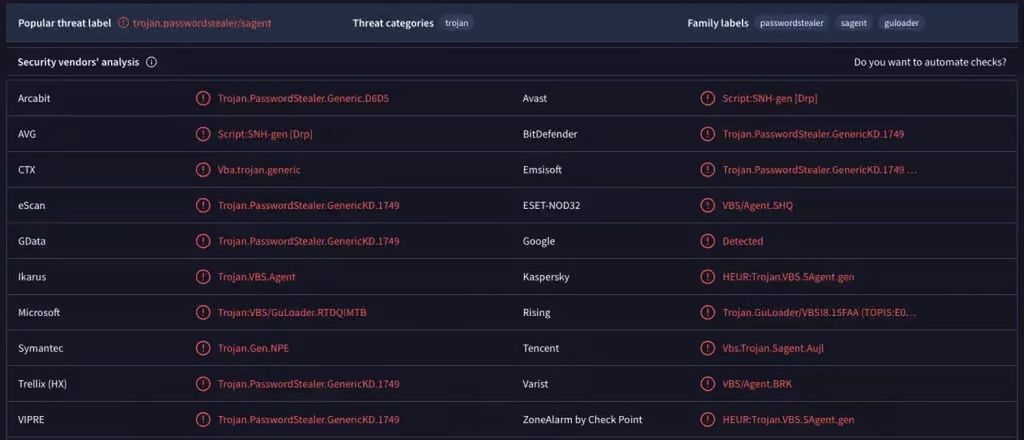Click the Rising Trojan.GuLoader truncated detection name

point(819,312)
